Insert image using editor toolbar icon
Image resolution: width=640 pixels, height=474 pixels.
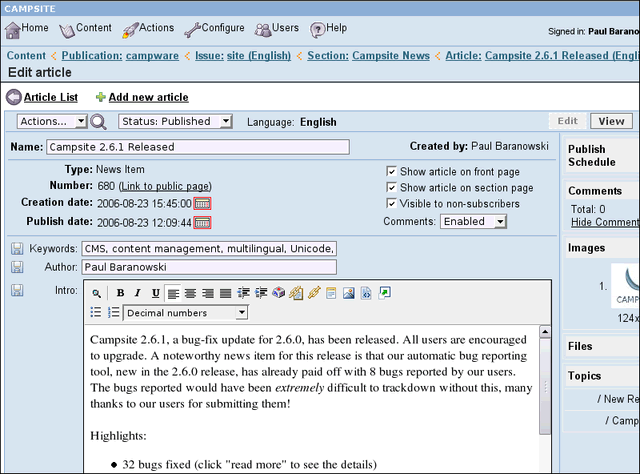(x=349, y=293)
